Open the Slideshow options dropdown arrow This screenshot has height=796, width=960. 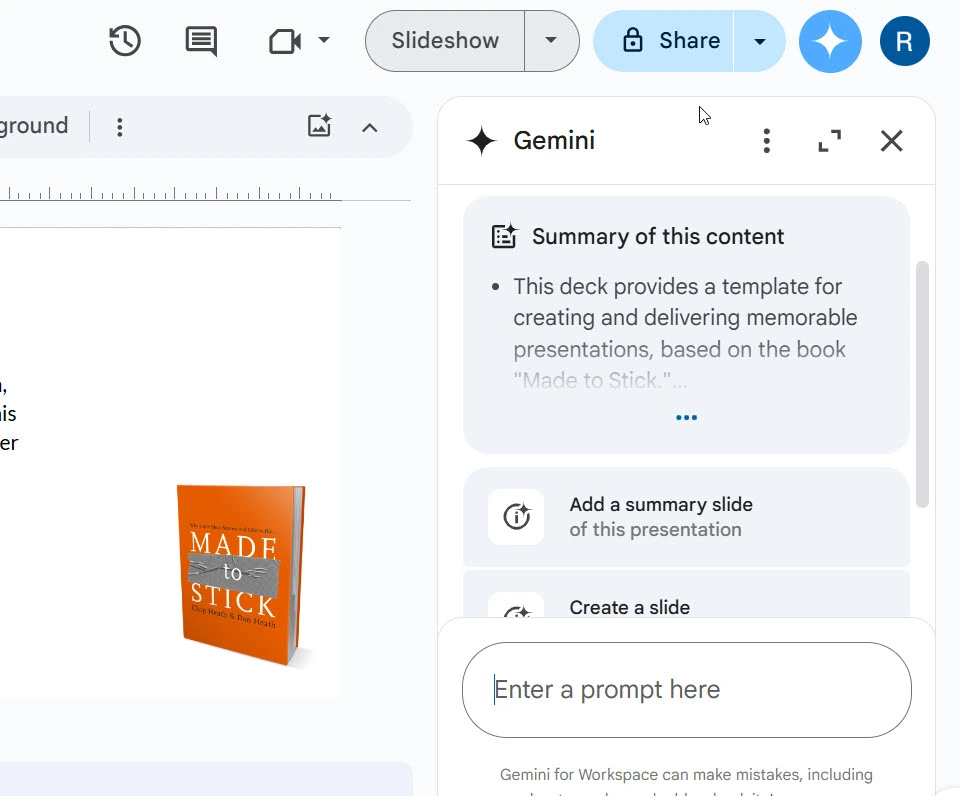(x=551, y=41)
